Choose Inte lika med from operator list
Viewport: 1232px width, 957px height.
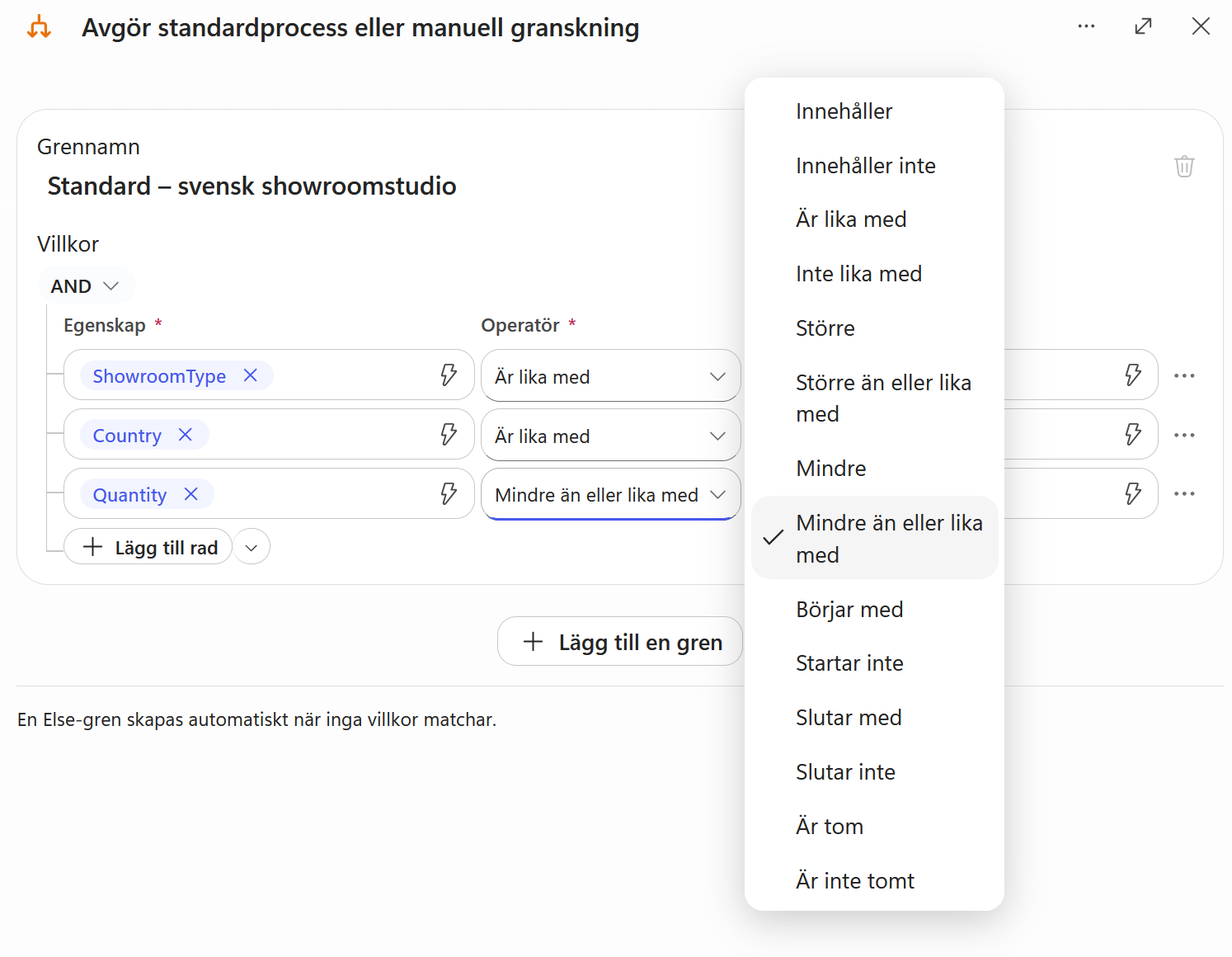(874, 274)
